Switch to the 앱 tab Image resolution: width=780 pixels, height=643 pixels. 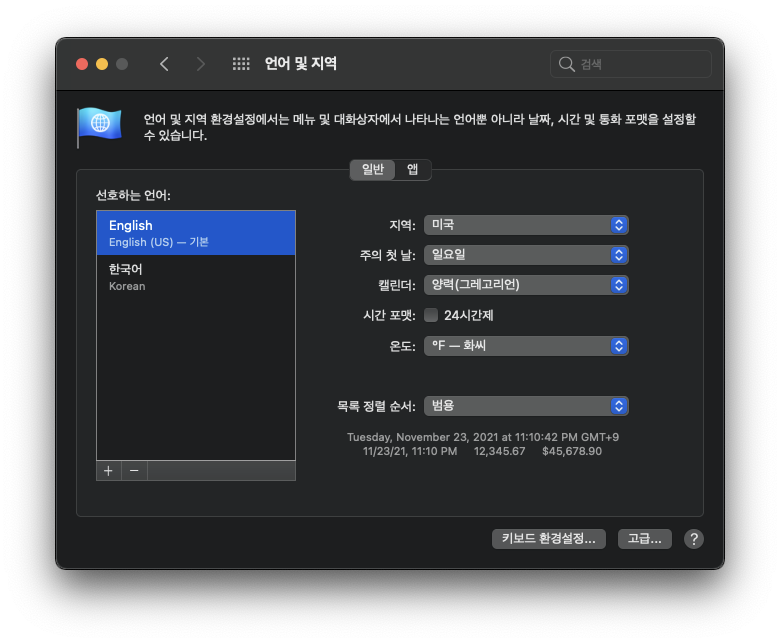412,170
